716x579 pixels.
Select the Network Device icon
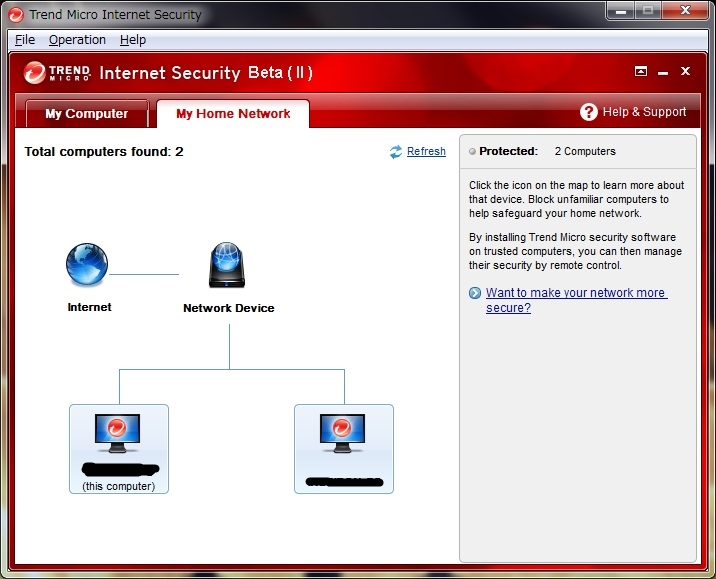pos(227,265)
